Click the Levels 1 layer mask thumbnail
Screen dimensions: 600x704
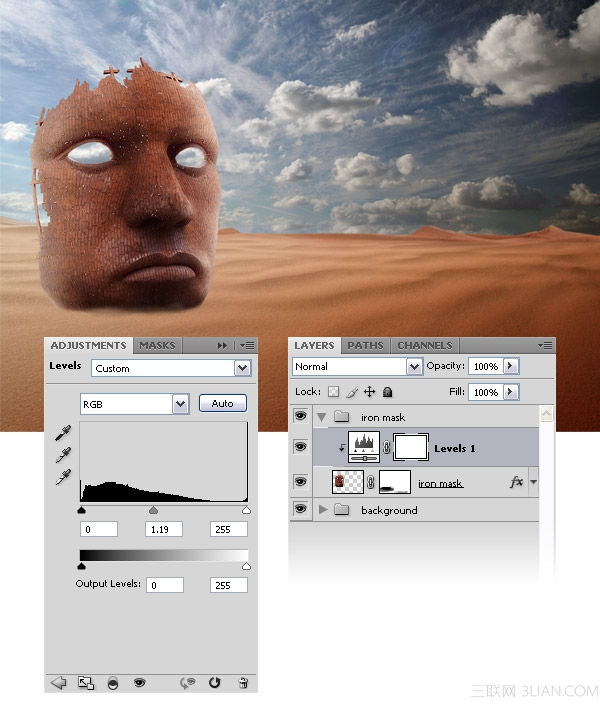click(410, 447)
